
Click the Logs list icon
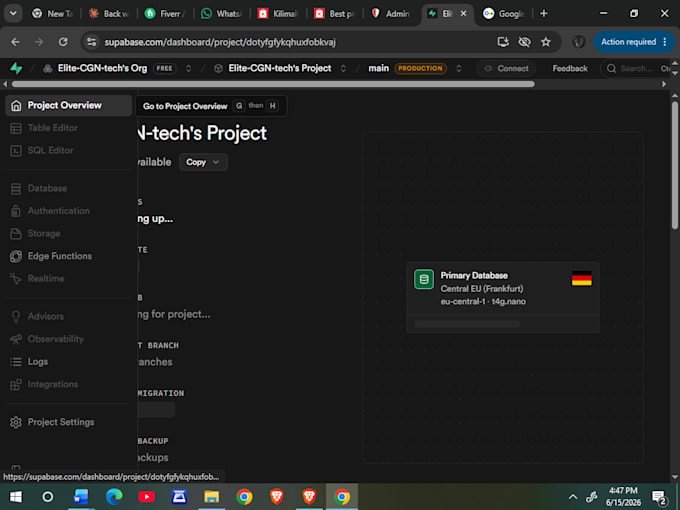point(16,362)
